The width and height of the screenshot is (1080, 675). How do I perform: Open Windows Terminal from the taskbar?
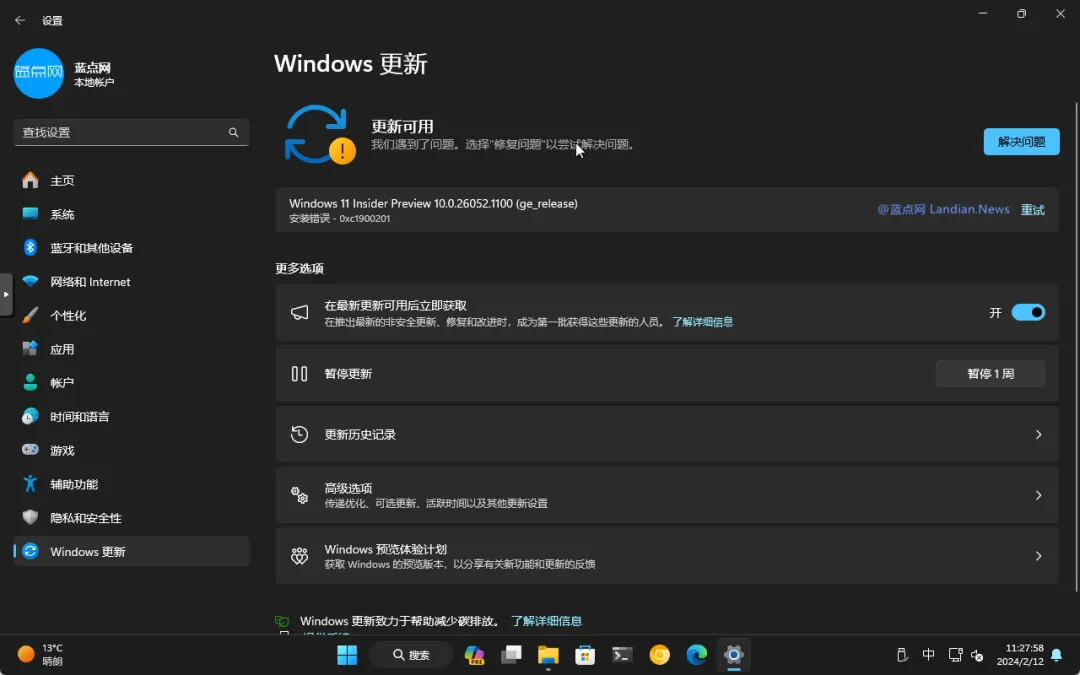pyautogui.click(x=621, y=655)
